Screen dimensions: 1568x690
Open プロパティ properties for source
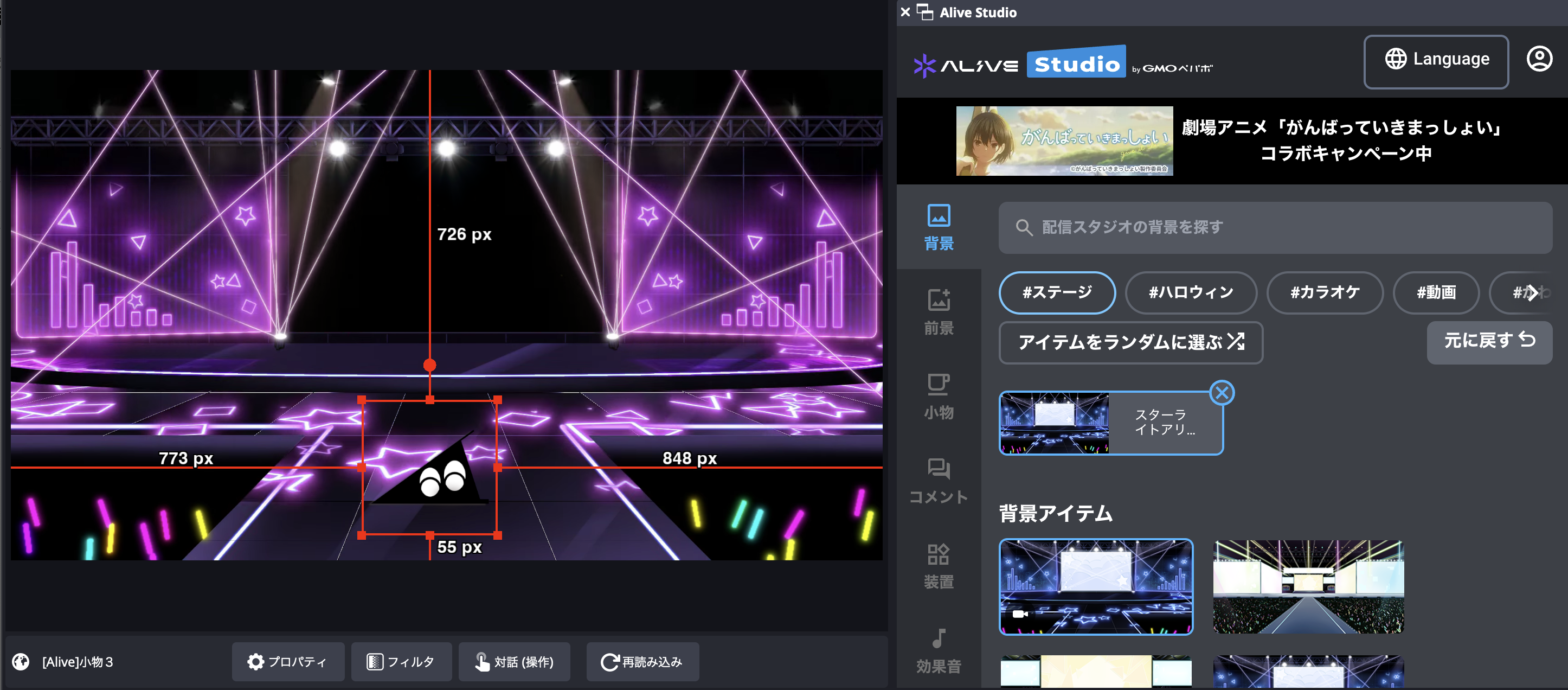pyautogui.click(x=287, y=661)
